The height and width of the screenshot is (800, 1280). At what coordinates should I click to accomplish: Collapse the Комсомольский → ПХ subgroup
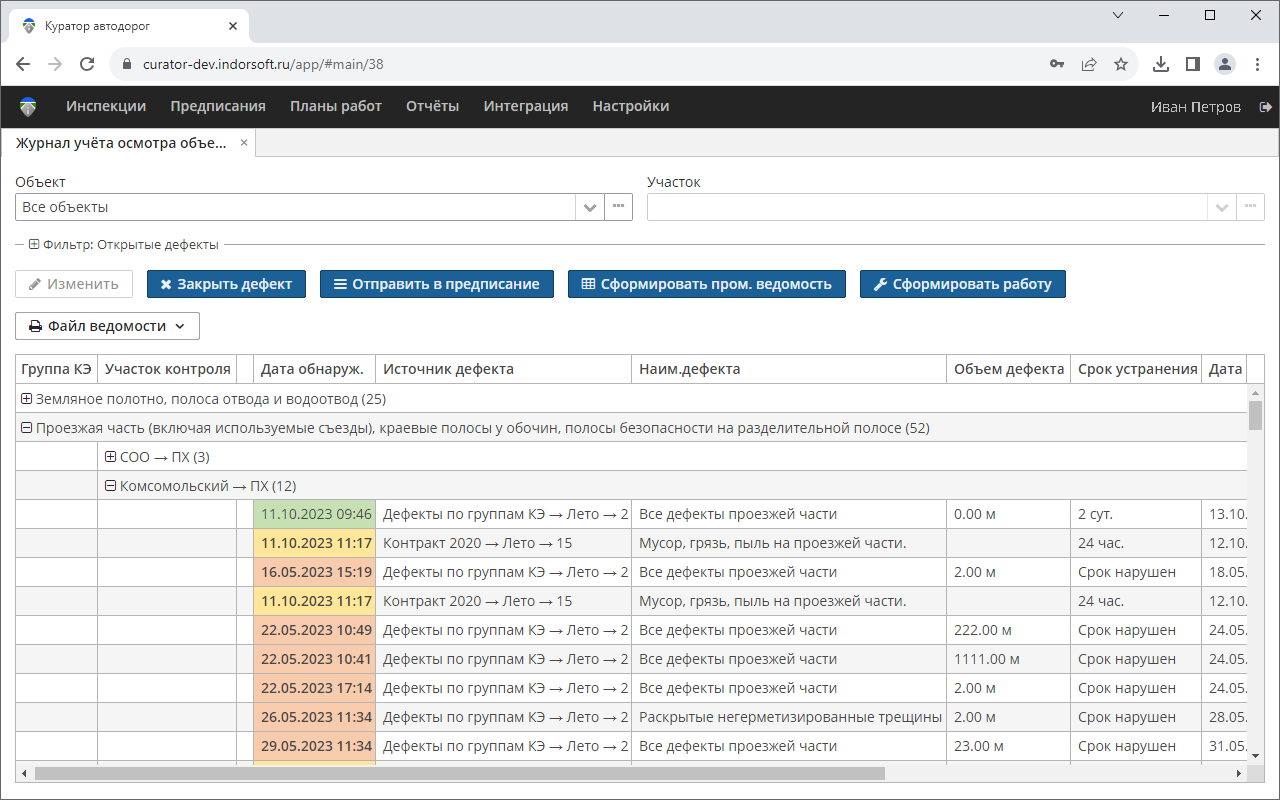(111, 486)
